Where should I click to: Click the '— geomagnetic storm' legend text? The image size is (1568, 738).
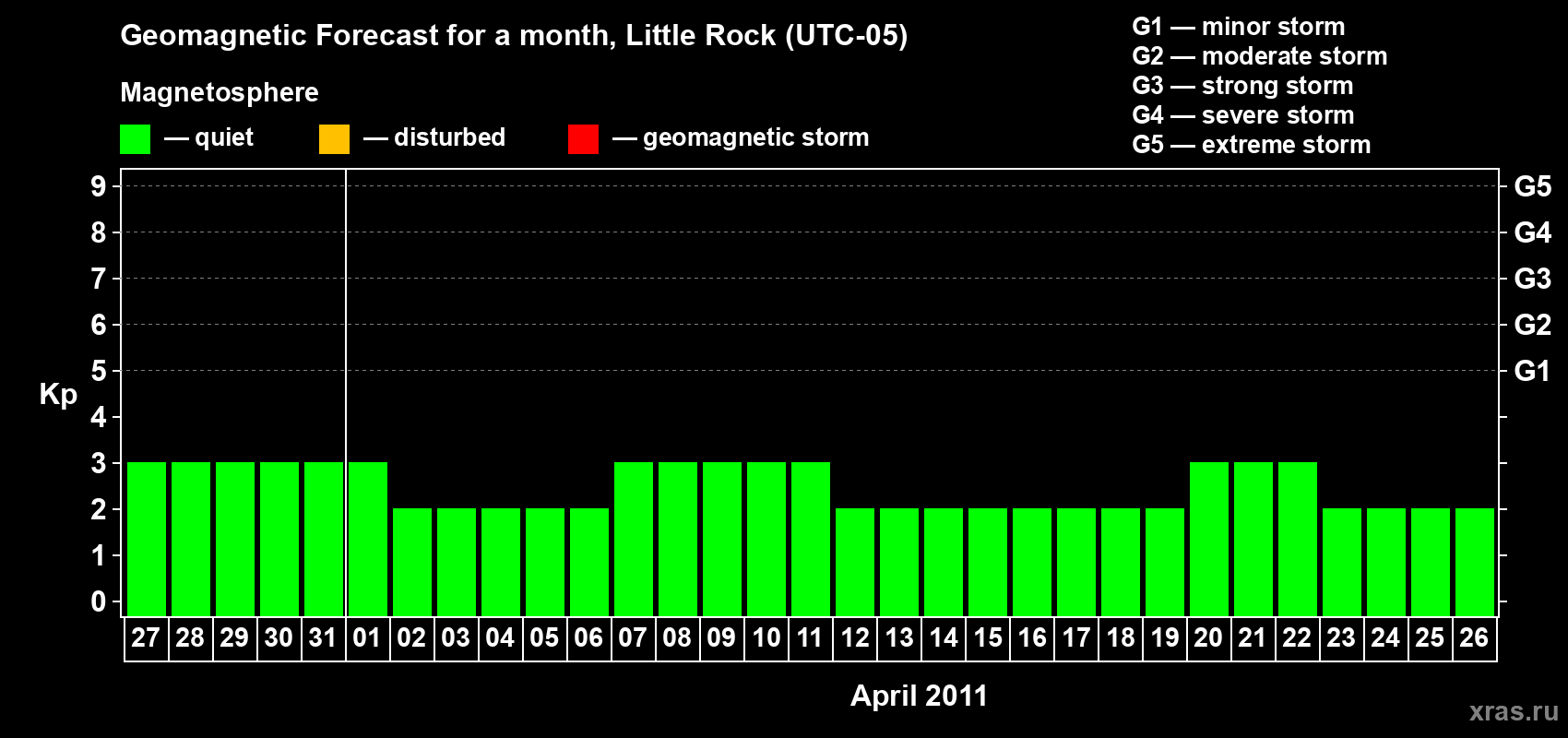point(741,137)
